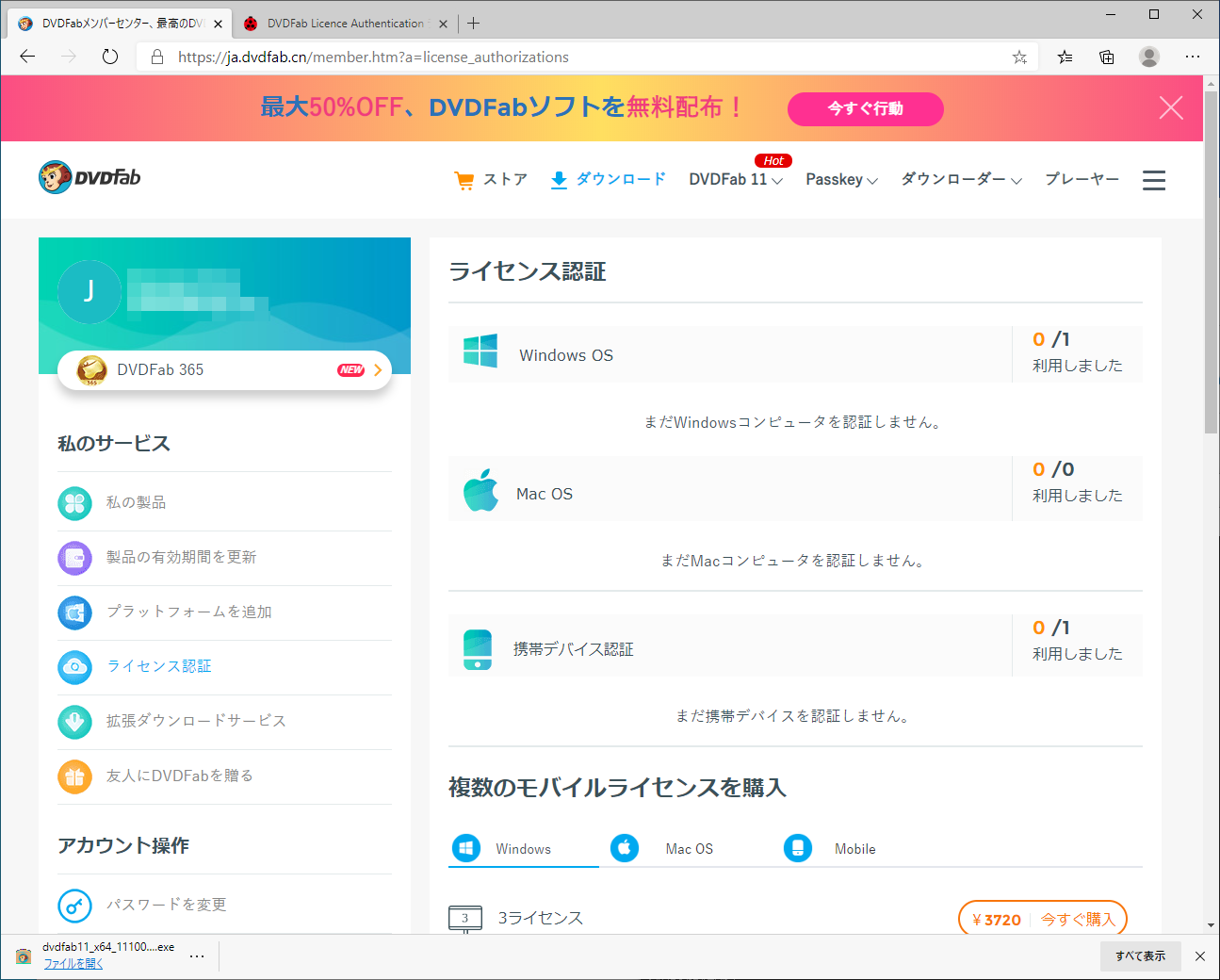This screenshot has width=1220, height=980.
Task: Switch to DVDFab Licence Authentication browser tab
Action: point(346,24)
